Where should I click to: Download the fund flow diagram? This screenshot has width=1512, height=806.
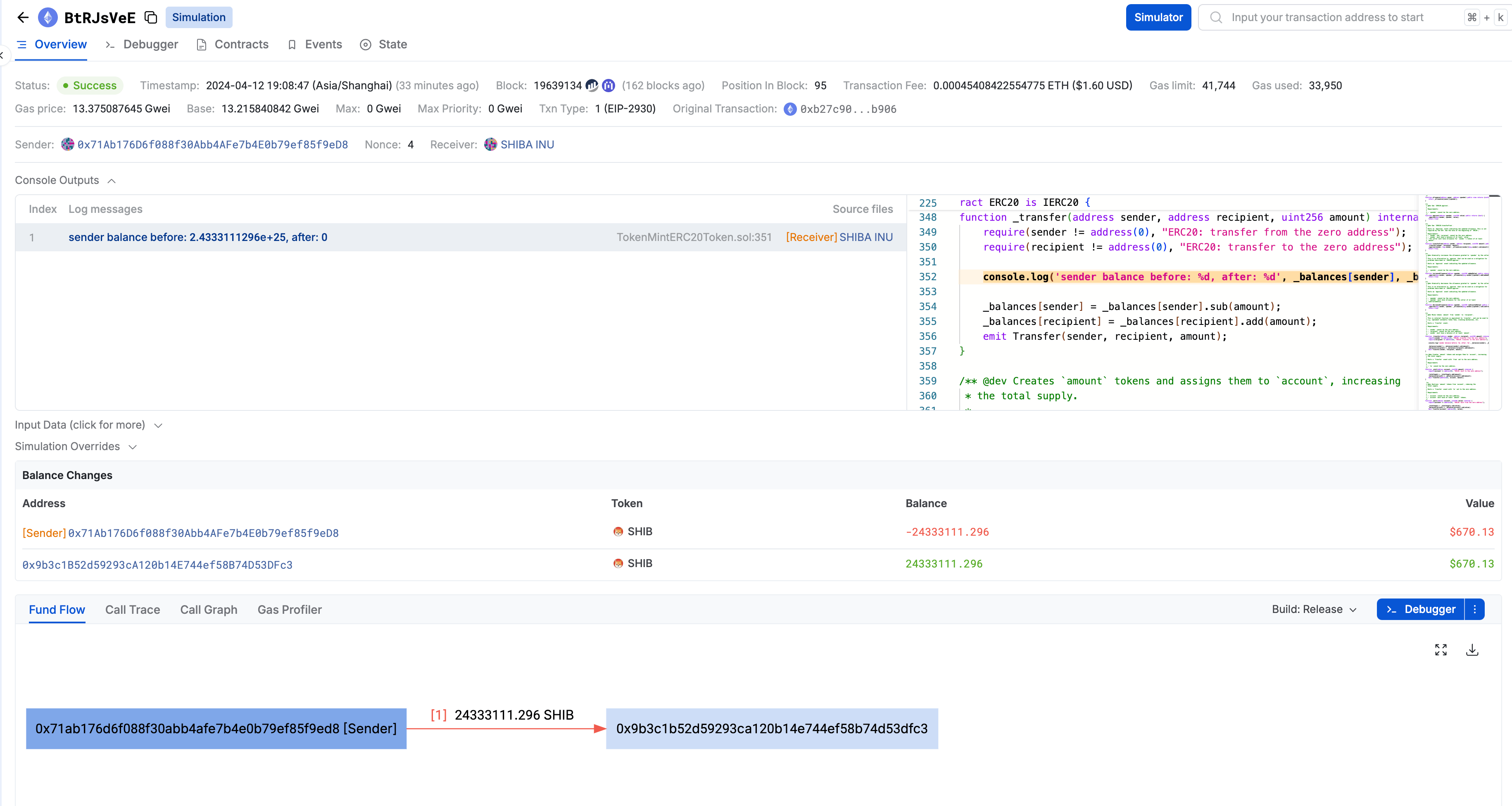click(x=1472, y=650)
